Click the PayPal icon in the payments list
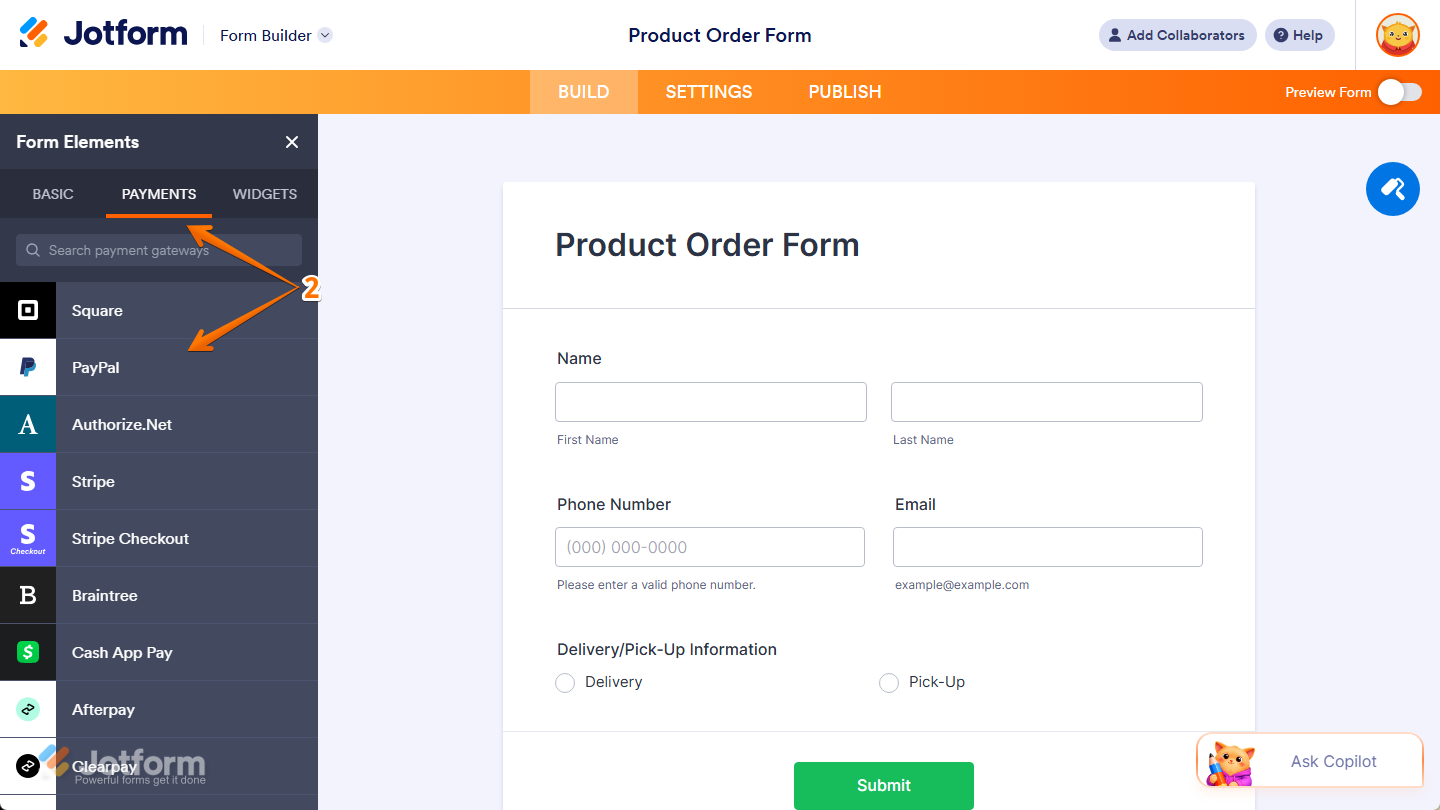 pyautogui.click(x=27, y=367)
